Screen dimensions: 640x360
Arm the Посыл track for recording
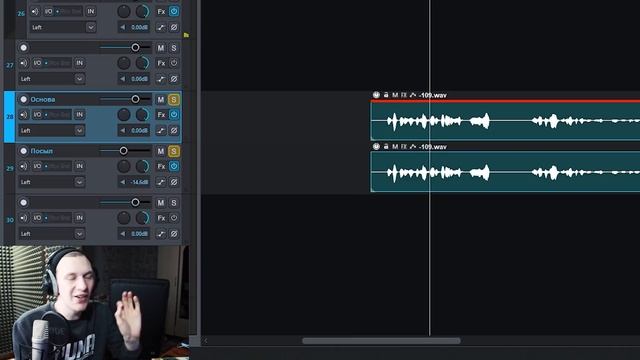coord(24,151)
